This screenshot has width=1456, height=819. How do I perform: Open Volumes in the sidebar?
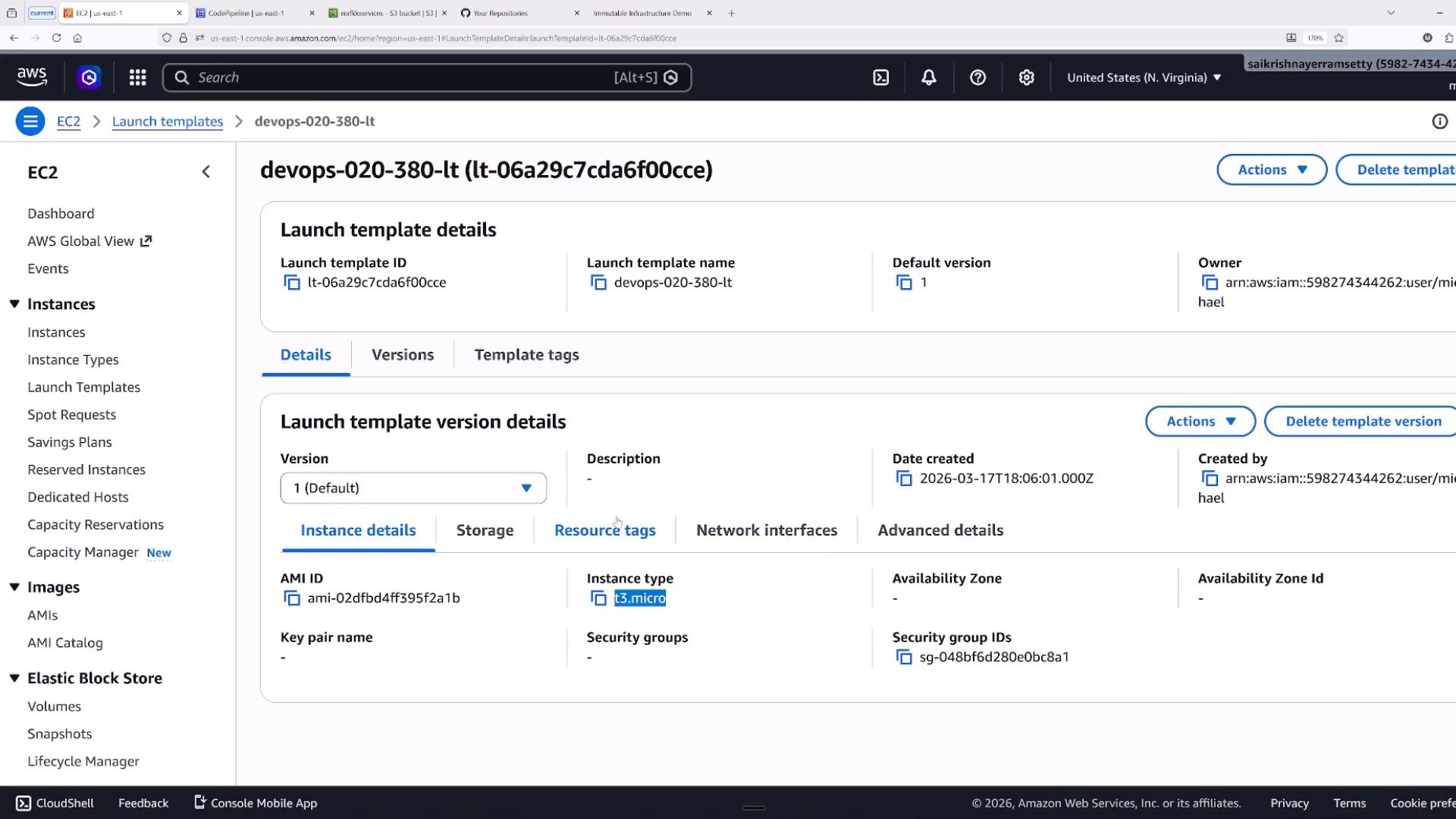[54, 707]
